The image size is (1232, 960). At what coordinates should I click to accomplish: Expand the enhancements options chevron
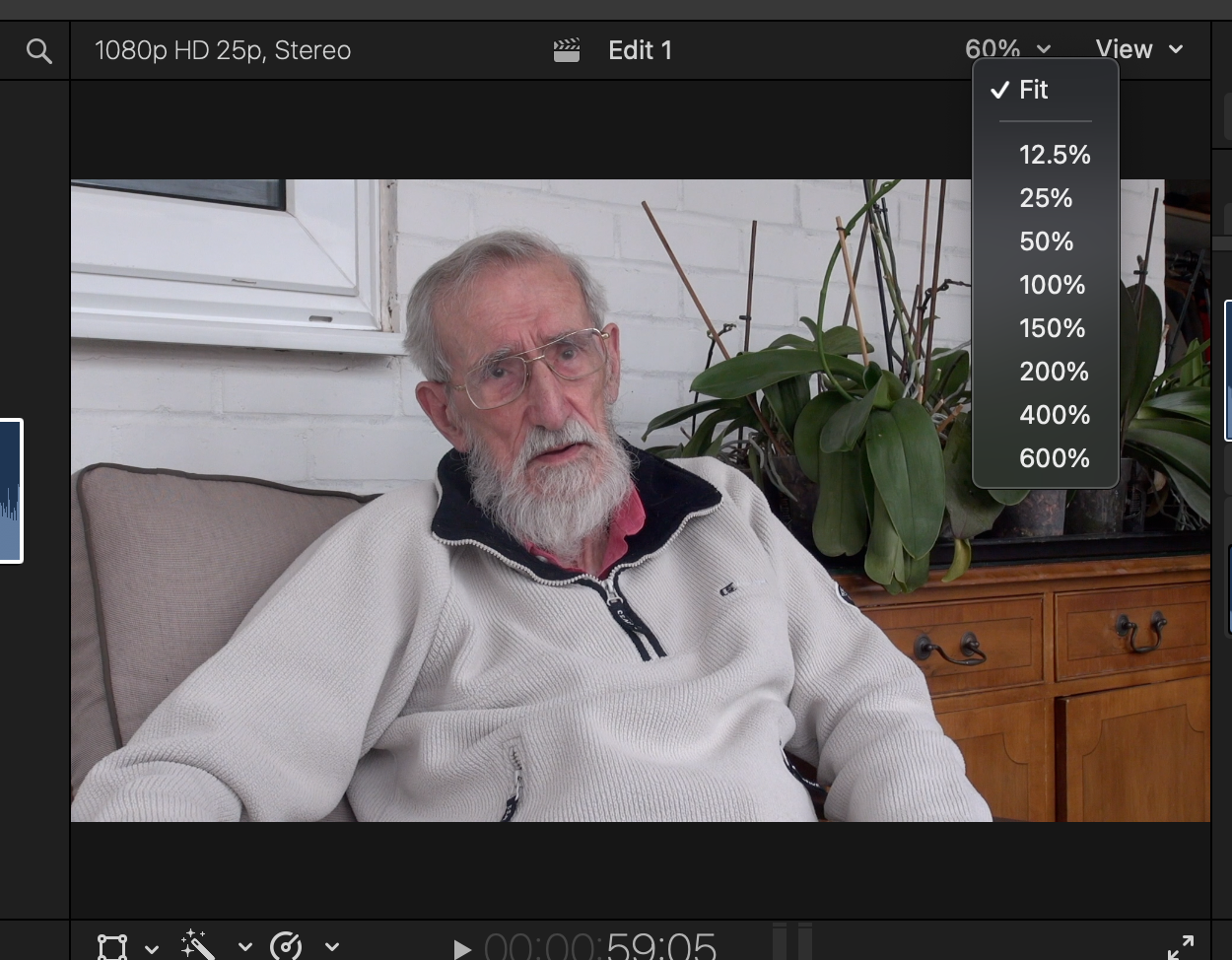[x=244, y=948]
